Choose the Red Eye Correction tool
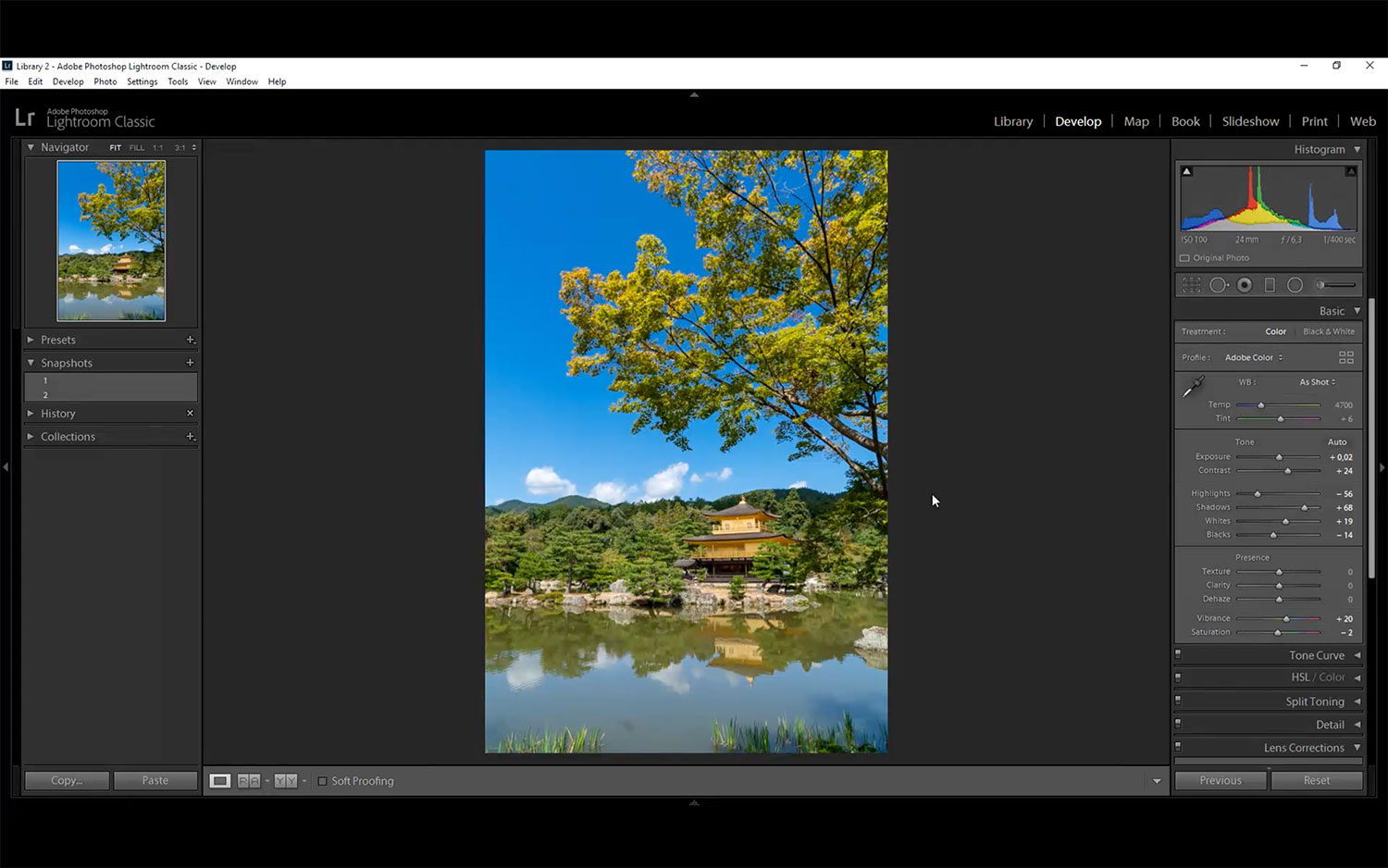 pos(1245,285)
